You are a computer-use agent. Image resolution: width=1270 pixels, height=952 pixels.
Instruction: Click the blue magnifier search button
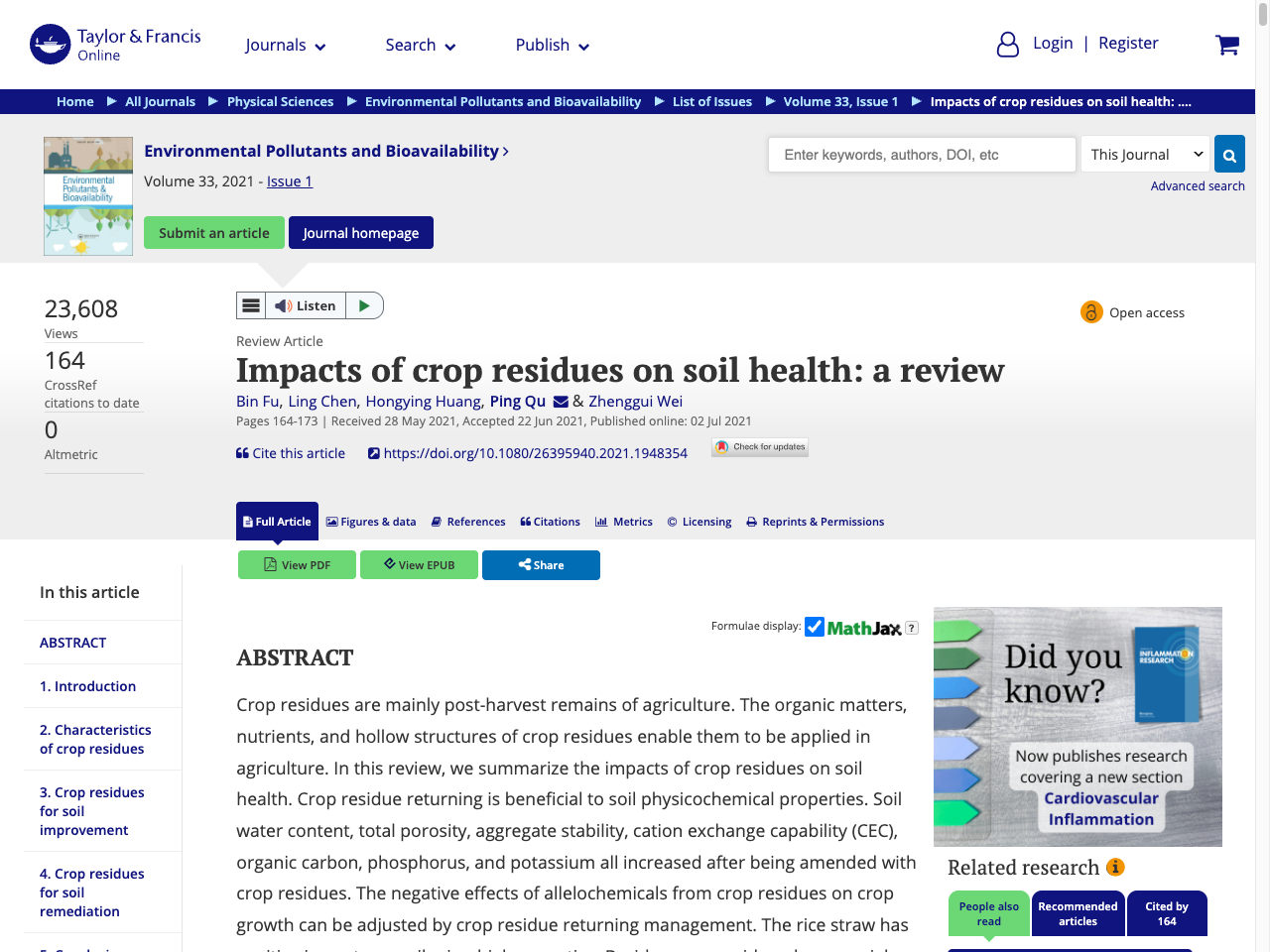pyautogui.click(x=1228, y=154)
